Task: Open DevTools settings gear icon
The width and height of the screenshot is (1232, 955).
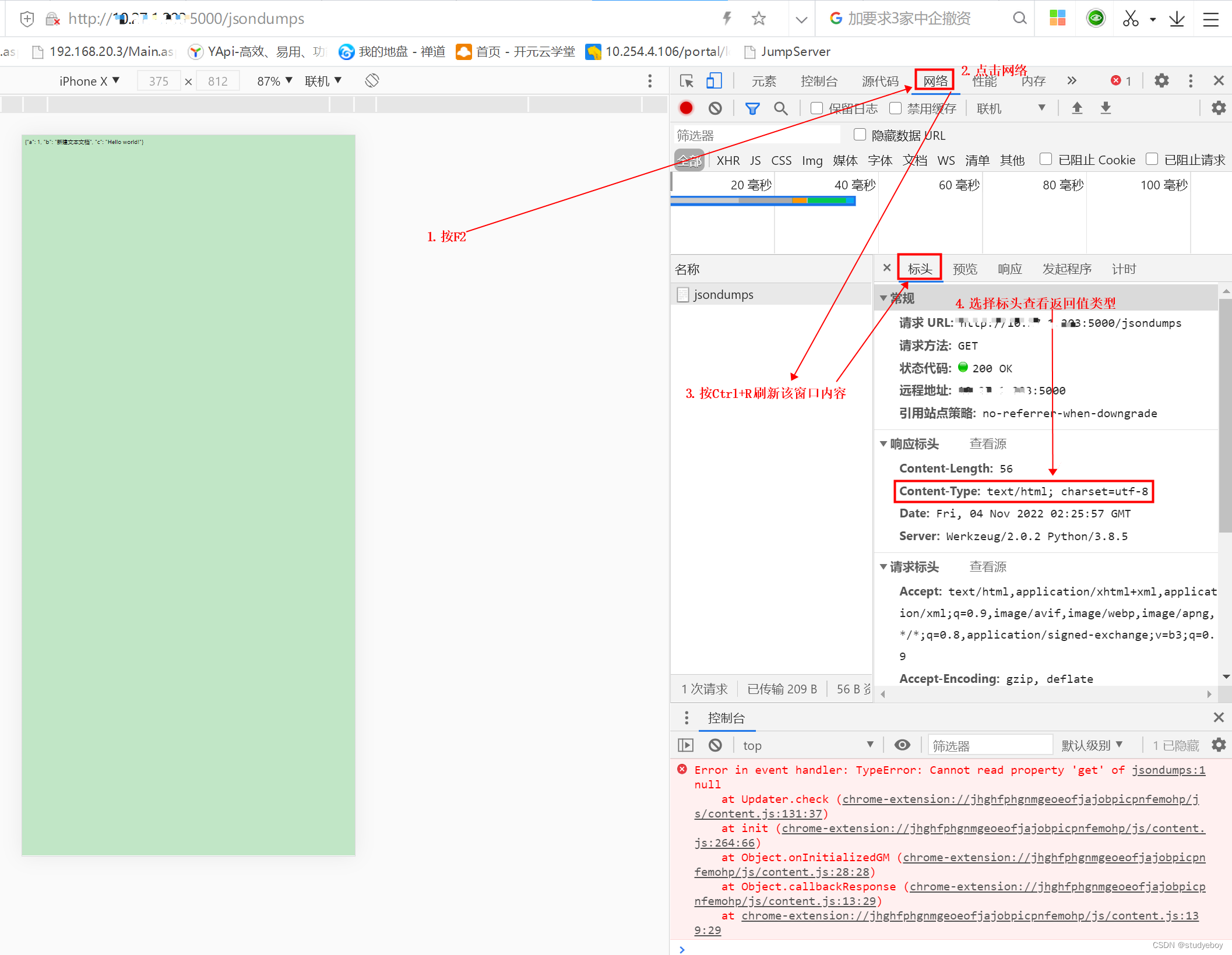Action: click(x=1161, y=81)
